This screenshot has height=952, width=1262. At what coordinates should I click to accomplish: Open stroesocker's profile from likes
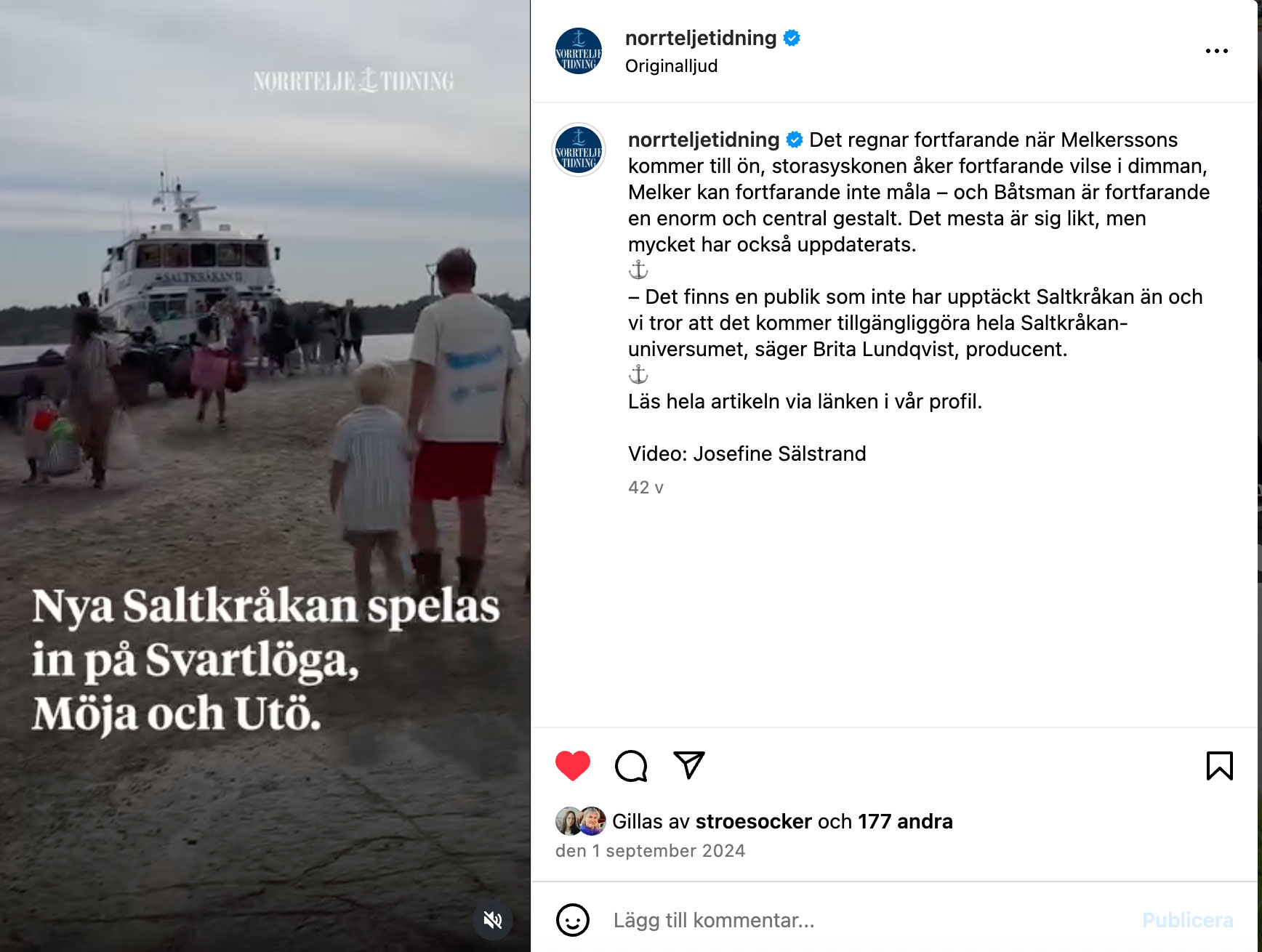pyautogui.click(x=753, y=821)
